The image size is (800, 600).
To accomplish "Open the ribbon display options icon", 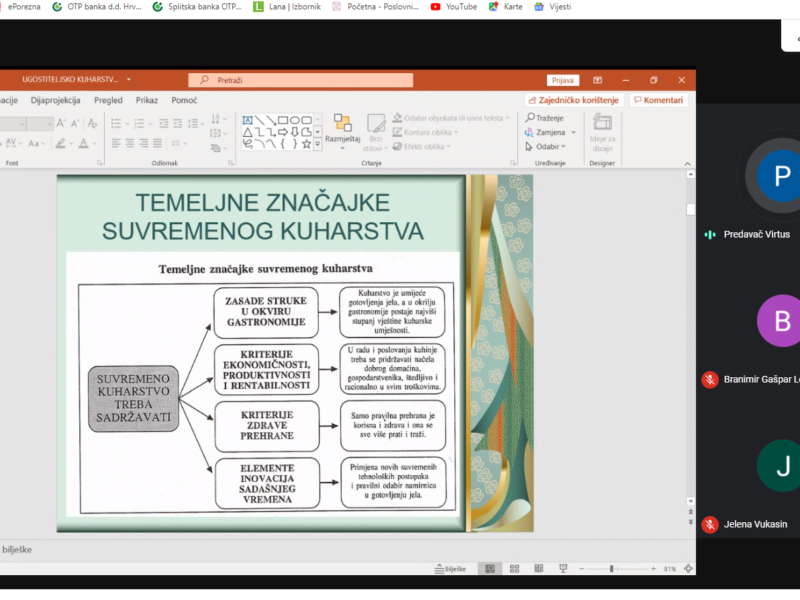I will tap(597, 80).
